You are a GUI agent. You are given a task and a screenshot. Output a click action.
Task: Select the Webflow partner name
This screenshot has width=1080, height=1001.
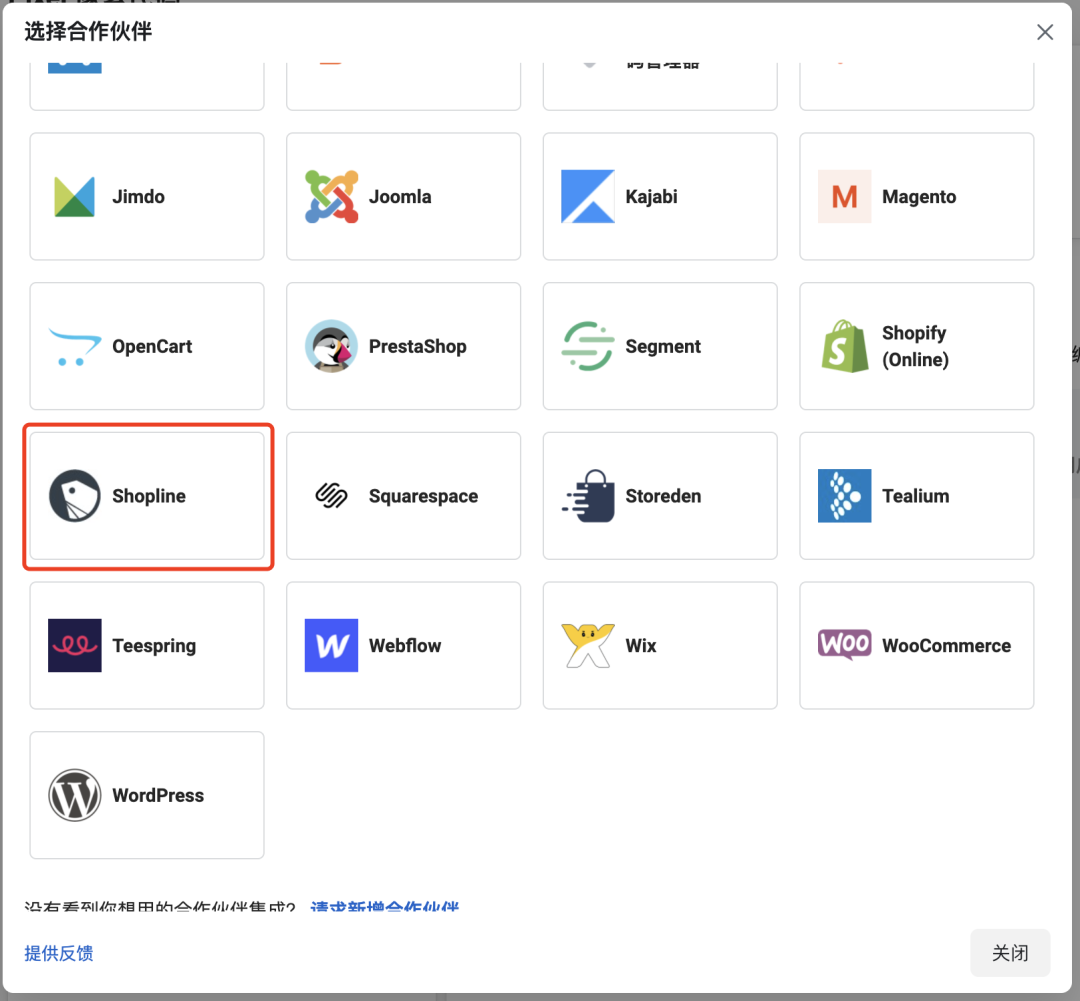tap(405, 646)
